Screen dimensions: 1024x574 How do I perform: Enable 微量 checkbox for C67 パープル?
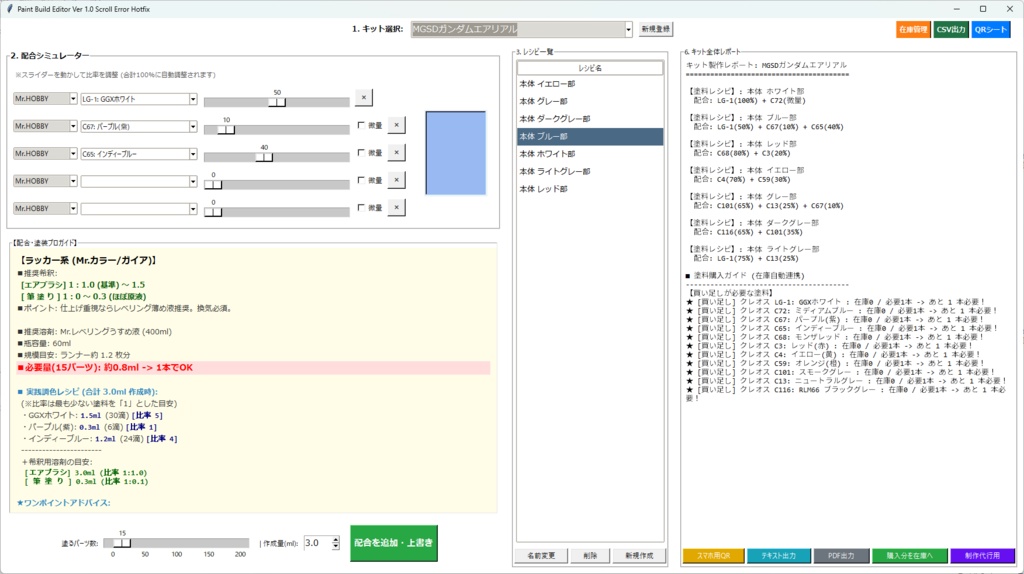click(361, 125)
